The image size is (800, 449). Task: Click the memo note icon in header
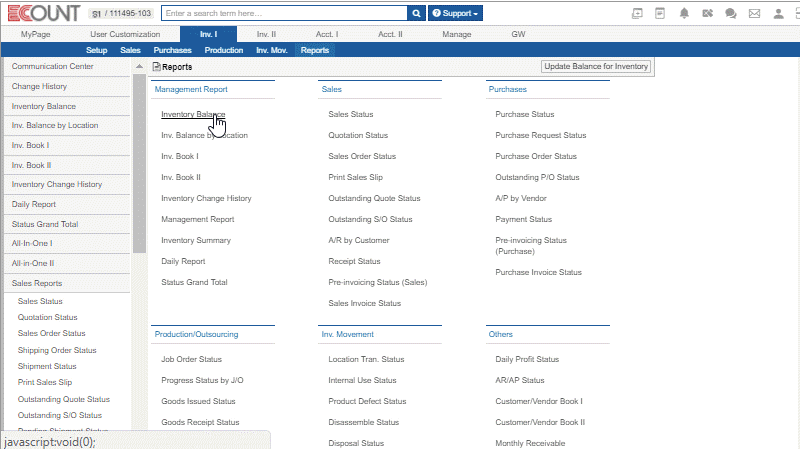coord(660,13)
